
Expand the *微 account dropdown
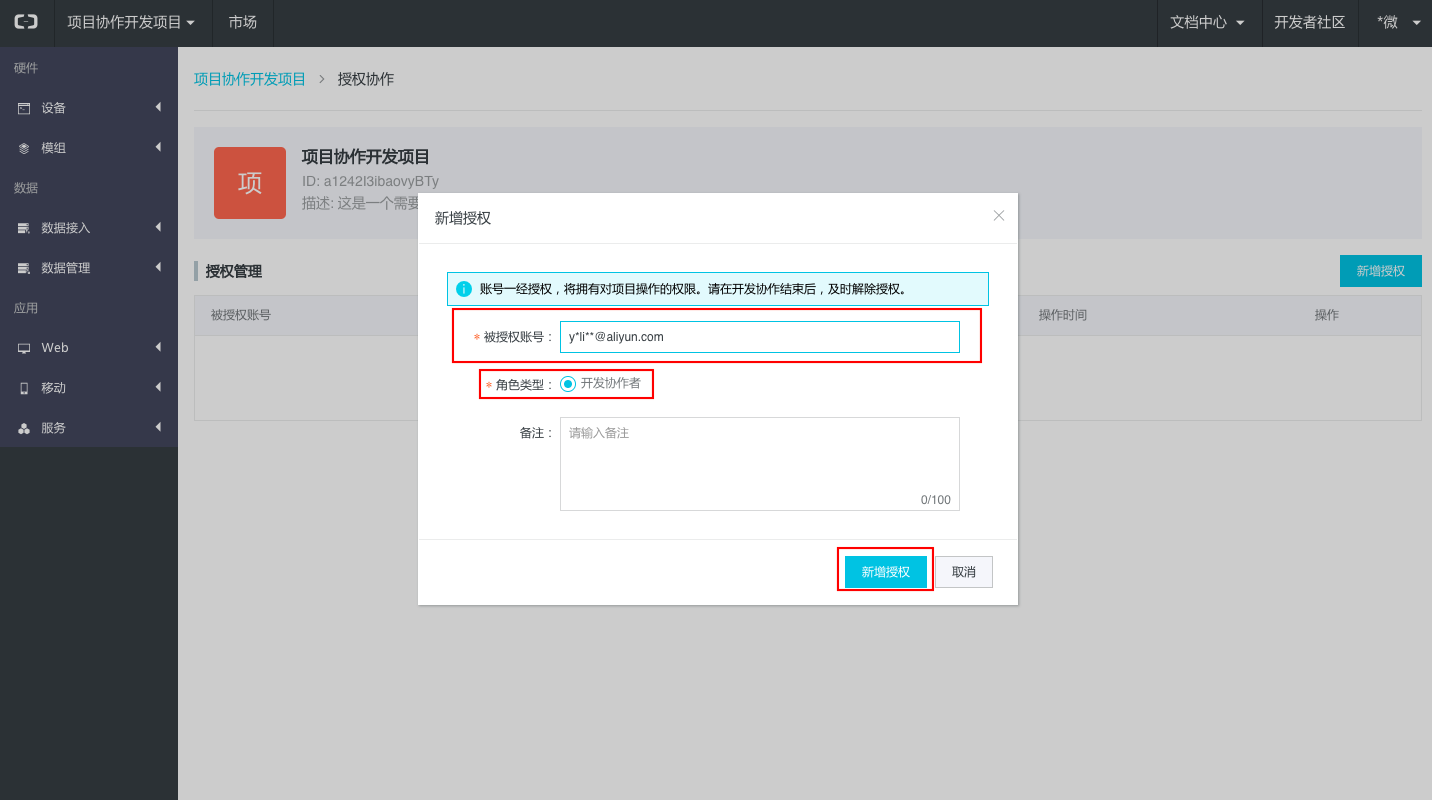click(x=1398, y=22)
